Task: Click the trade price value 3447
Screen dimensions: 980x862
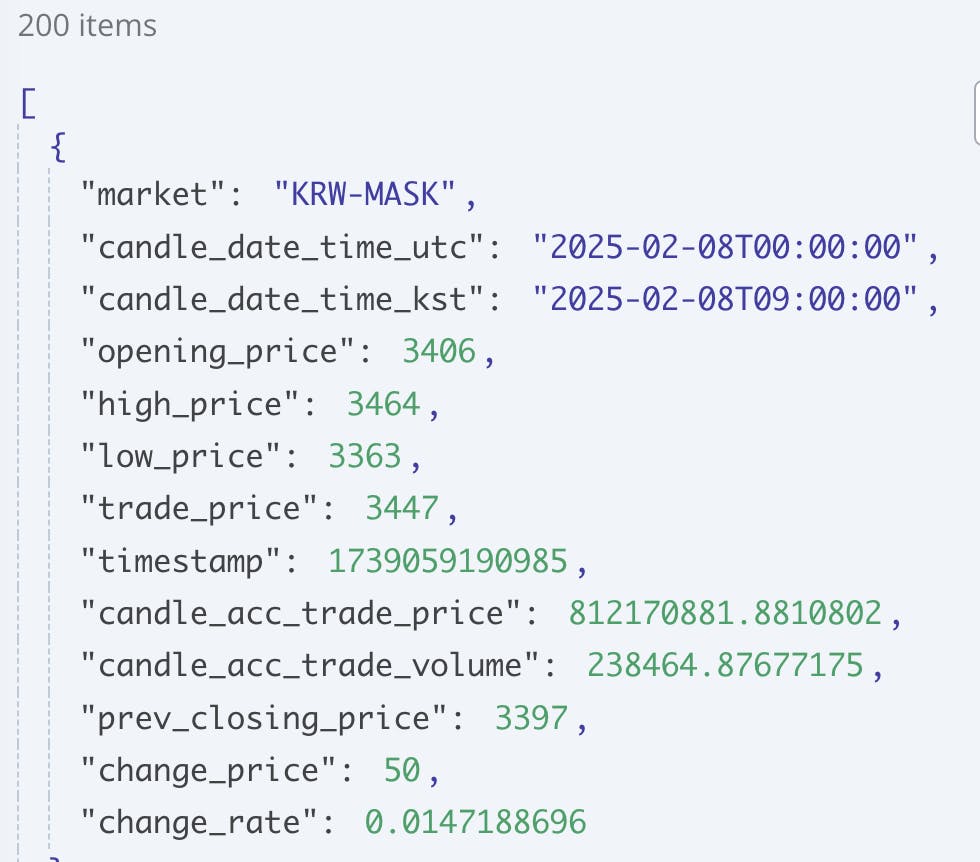Action: click(x=402, y=509)
